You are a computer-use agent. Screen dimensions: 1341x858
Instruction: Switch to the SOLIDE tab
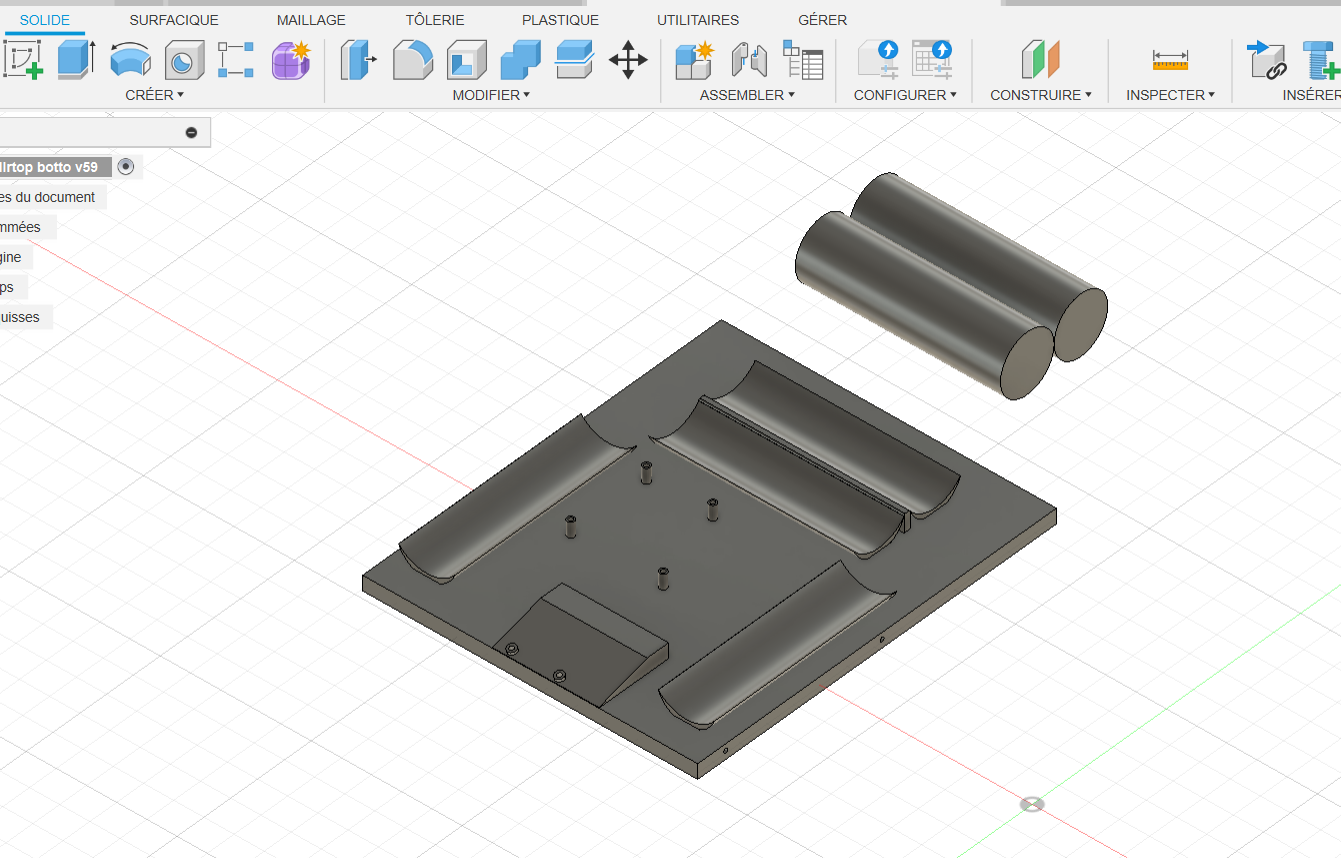[45, 20]
